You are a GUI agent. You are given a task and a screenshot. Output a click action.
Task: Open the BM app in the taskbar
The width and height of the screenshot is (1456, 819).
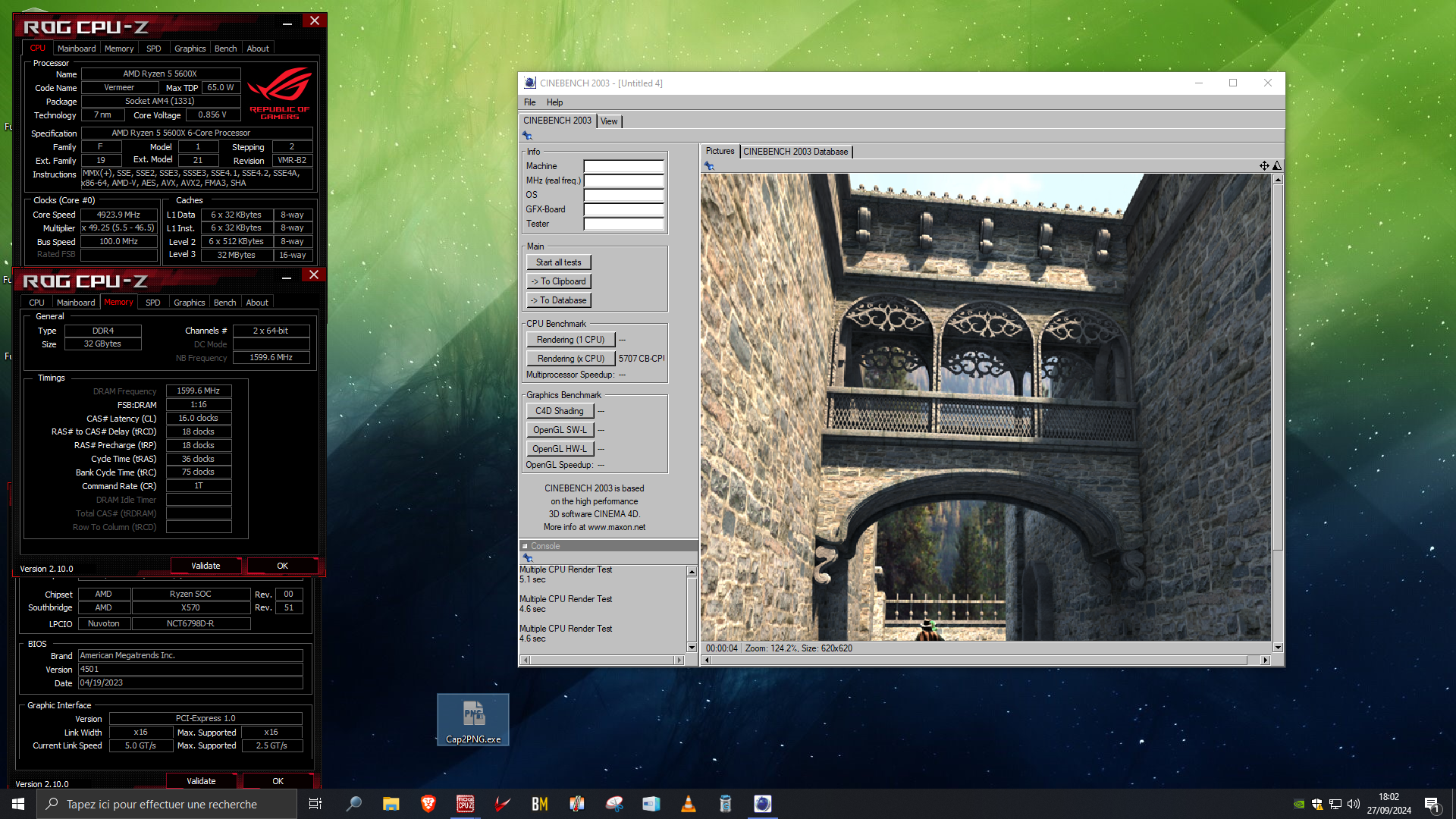tap(539, 804)
